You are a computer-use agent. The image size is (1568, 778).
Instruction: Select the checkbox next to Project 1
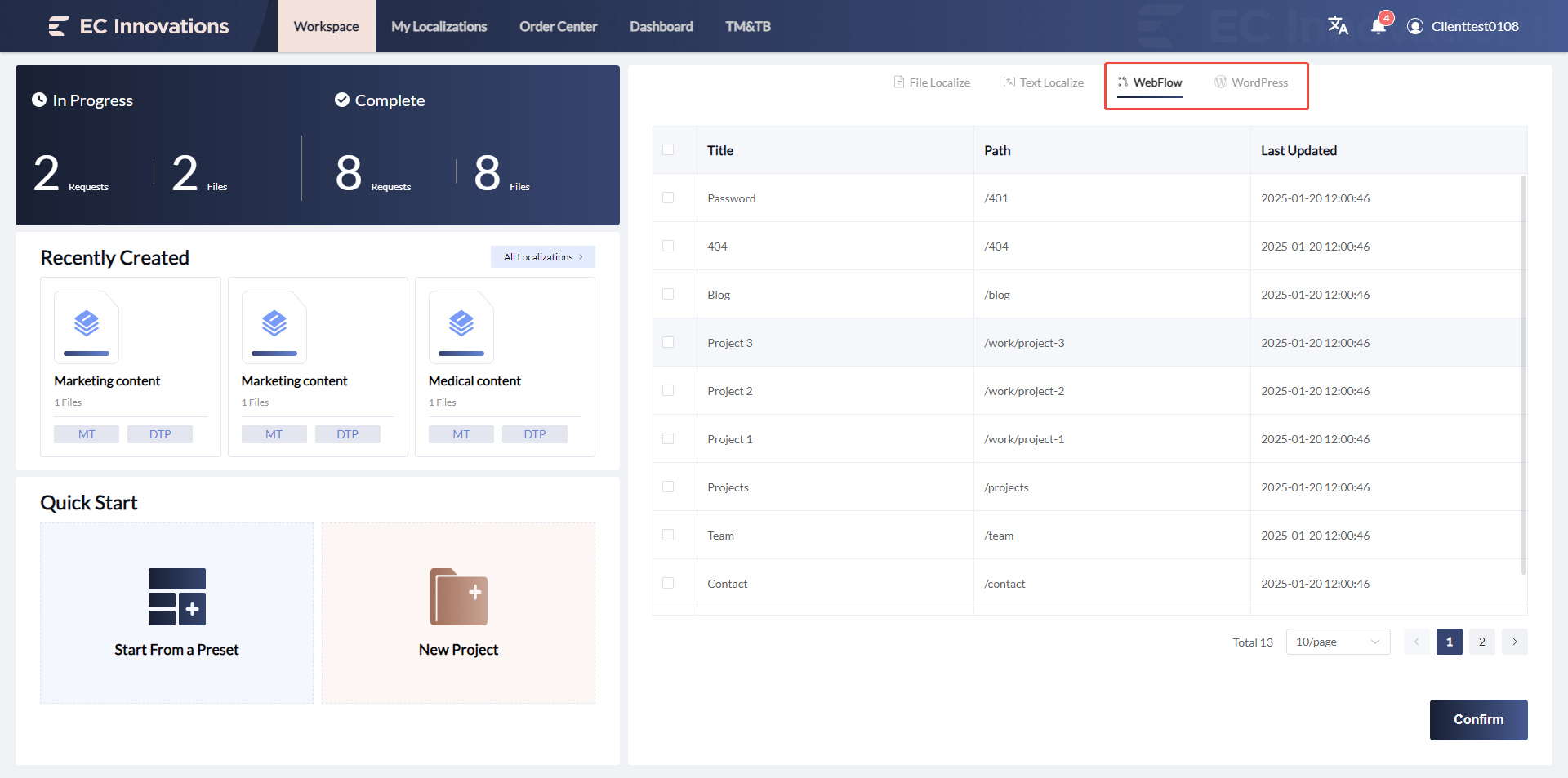[x=668, y=439]
